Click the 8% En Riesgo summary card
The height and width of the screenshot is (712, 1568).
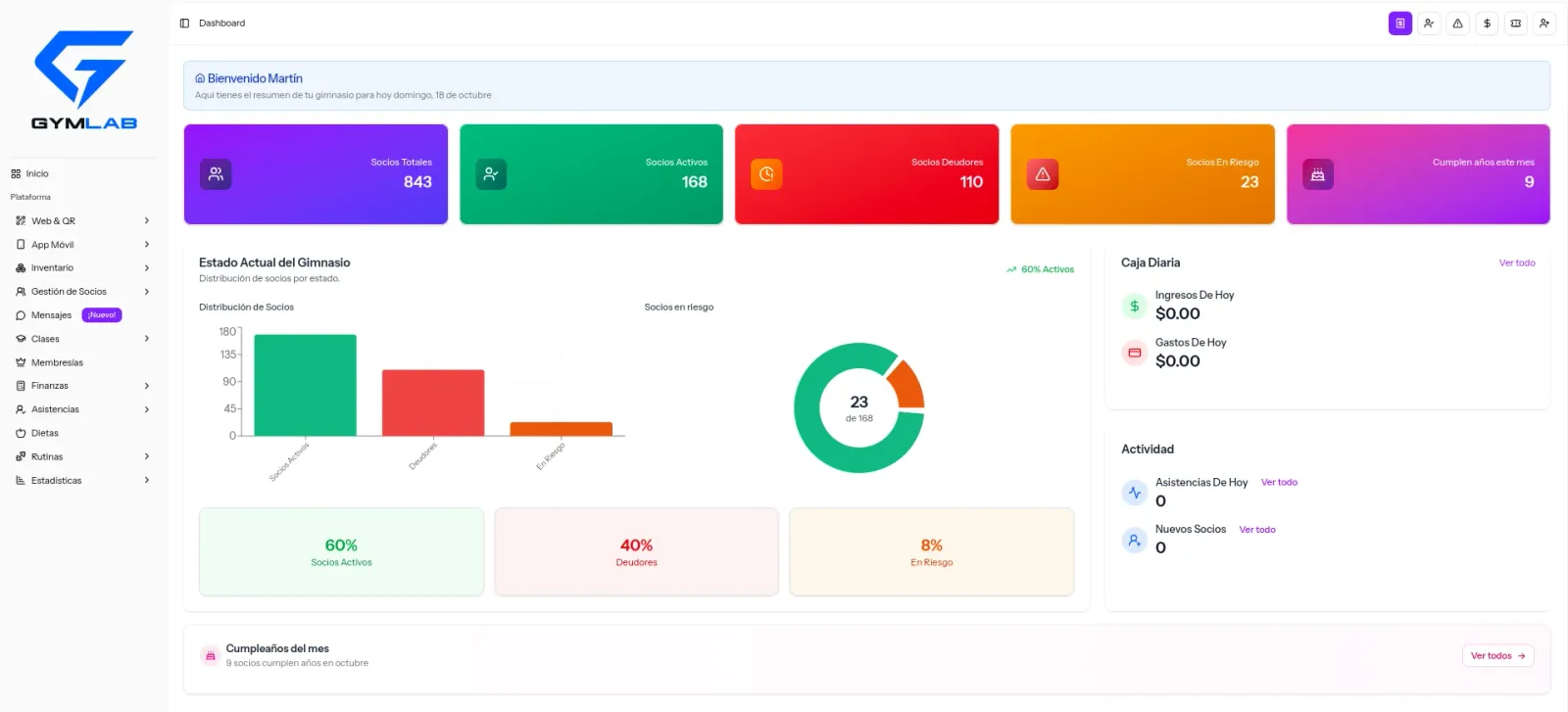pyautogui.click(x=932, y=551)
